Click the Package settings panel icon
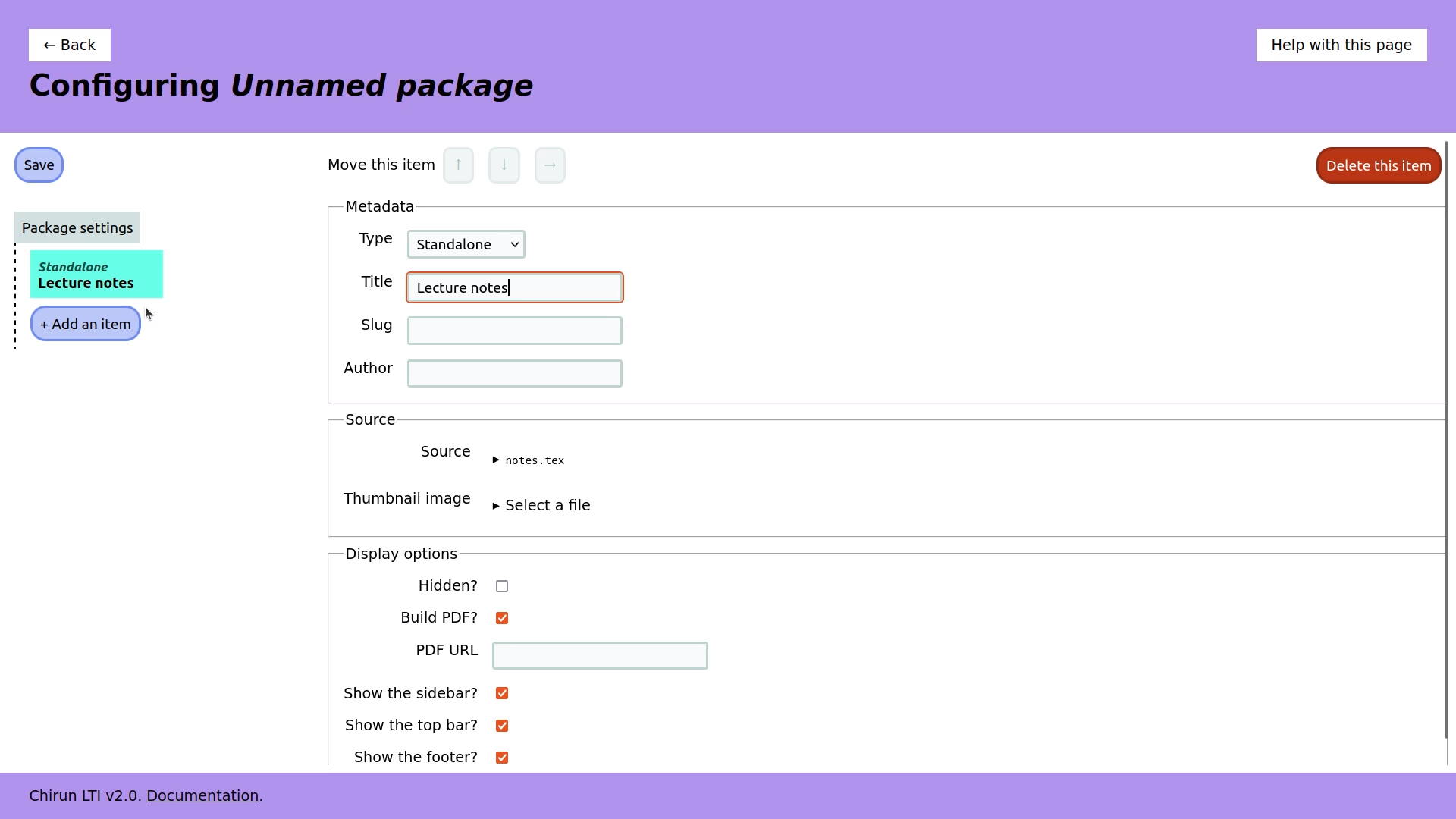Viewport: 1456px width, 819px height. (x=77, y=228)
